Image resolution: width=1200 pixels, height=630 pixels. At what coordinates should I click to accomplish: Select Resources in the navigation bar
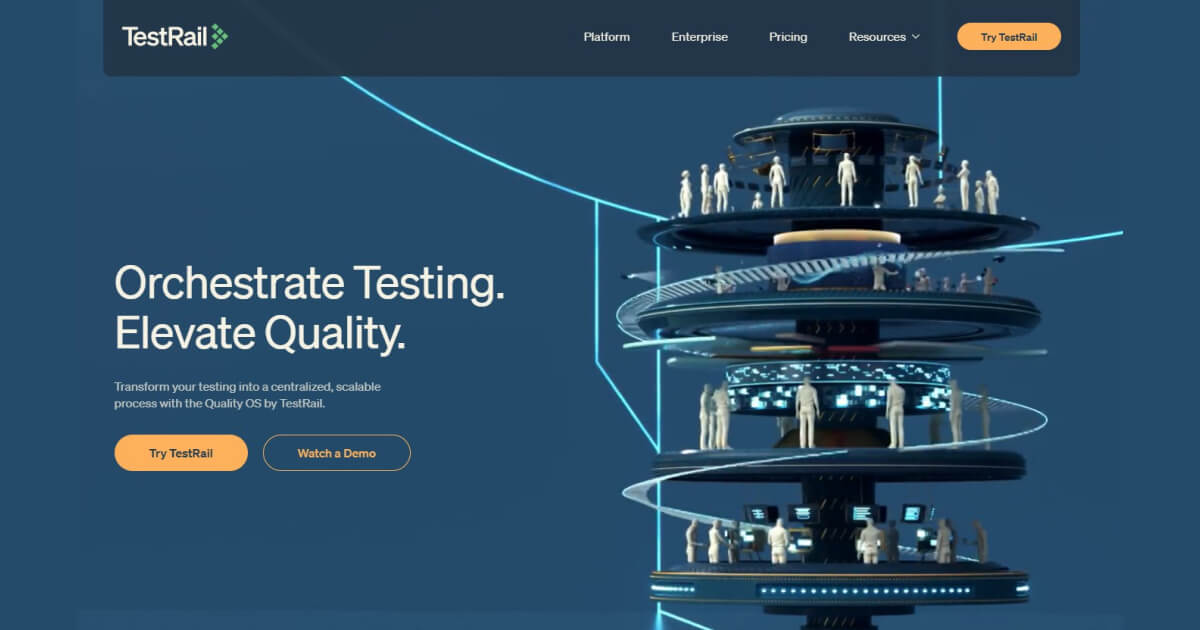[877, 37]
